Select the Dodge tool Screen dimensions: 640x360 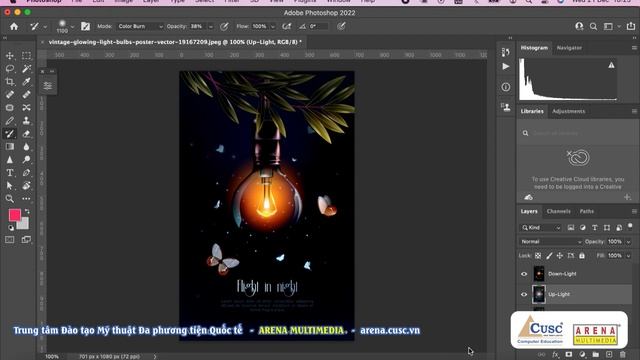click(x=26, y=160)
